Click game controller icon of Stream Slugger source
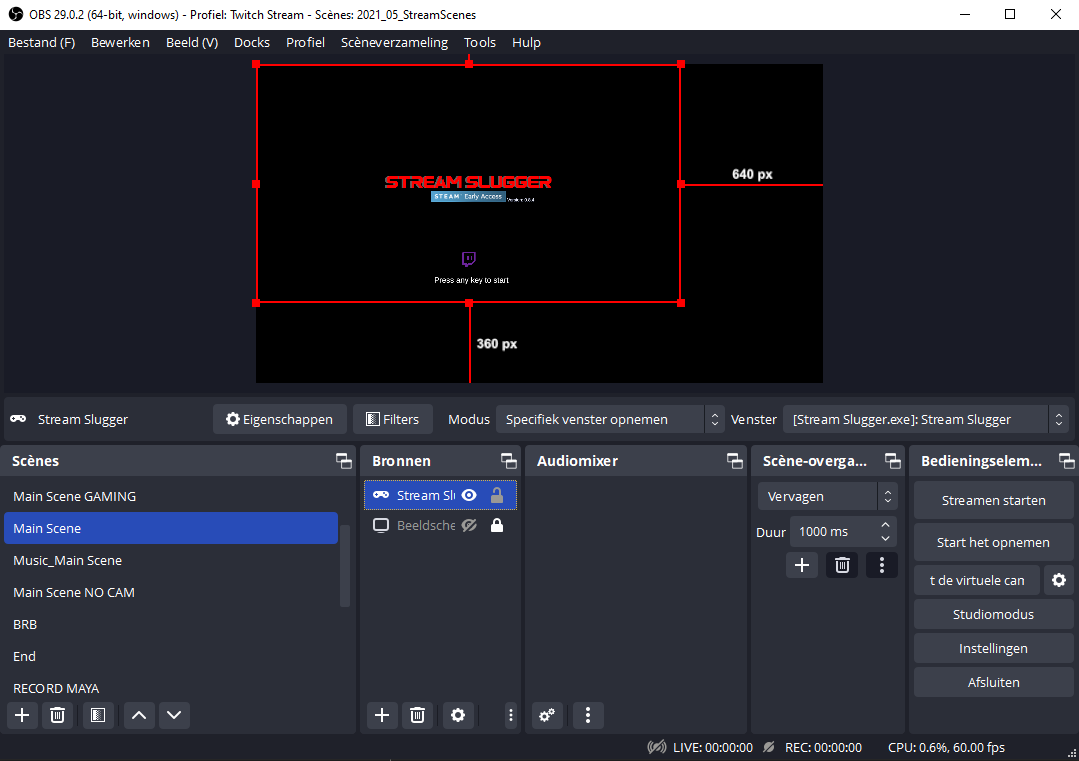 pos(381,495)
